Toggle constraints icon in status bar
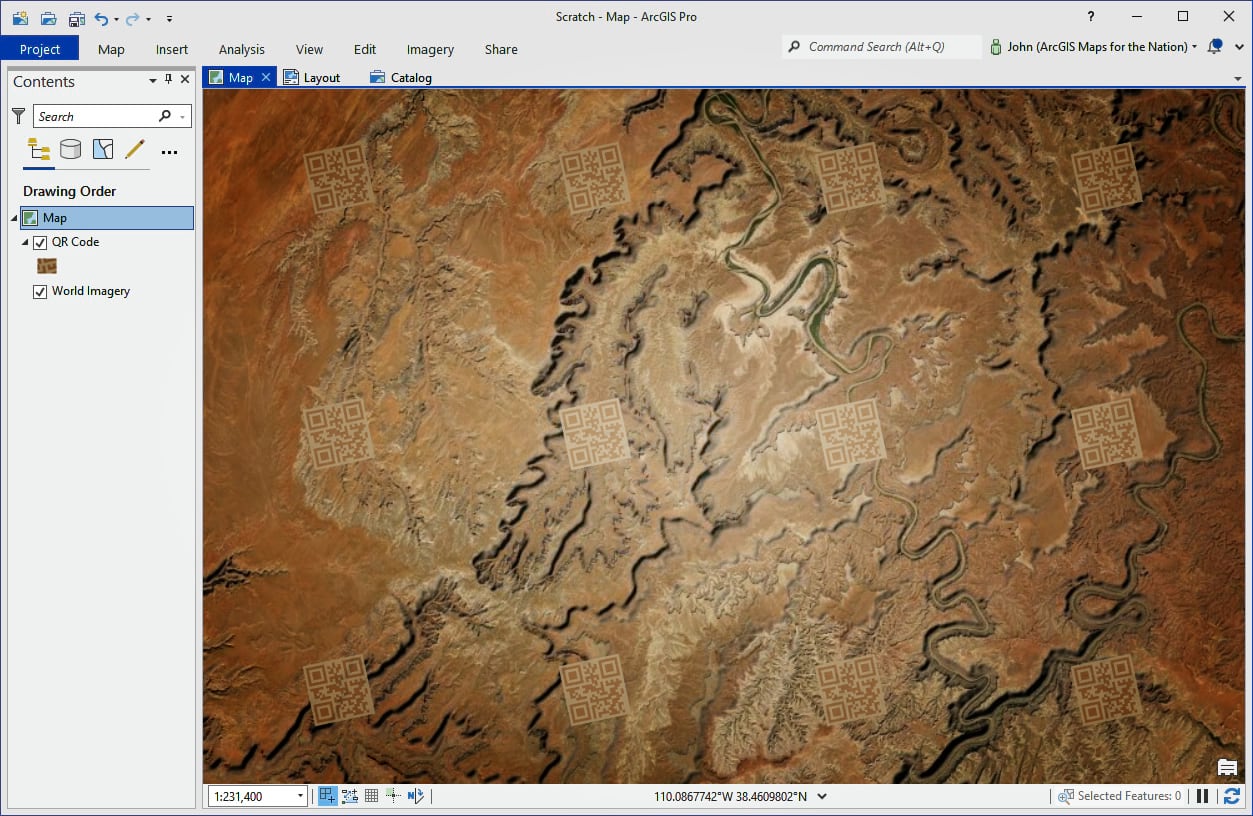Image resolution: width=1253 pixels, height=816 pixels. (x=350, y=796)
